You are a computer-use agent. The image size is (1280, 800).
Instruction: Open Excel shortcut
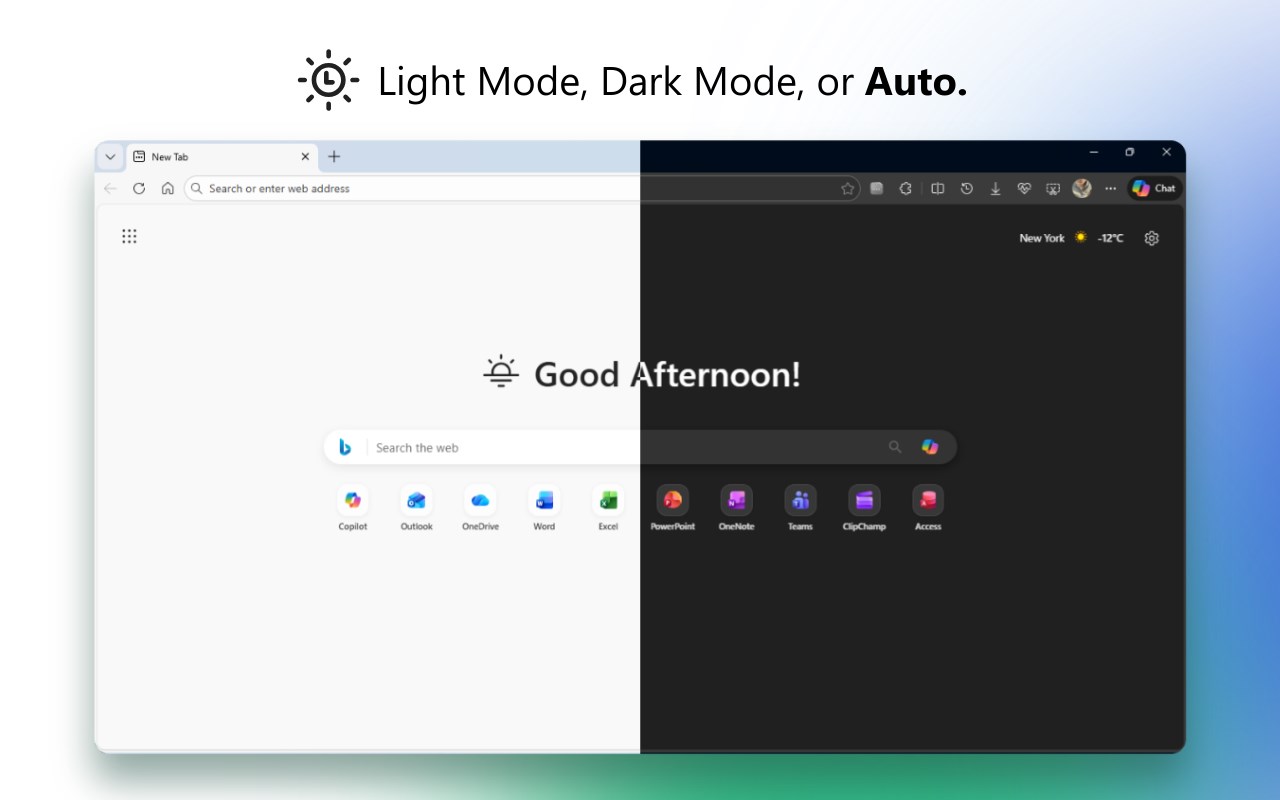pos(608,508)
